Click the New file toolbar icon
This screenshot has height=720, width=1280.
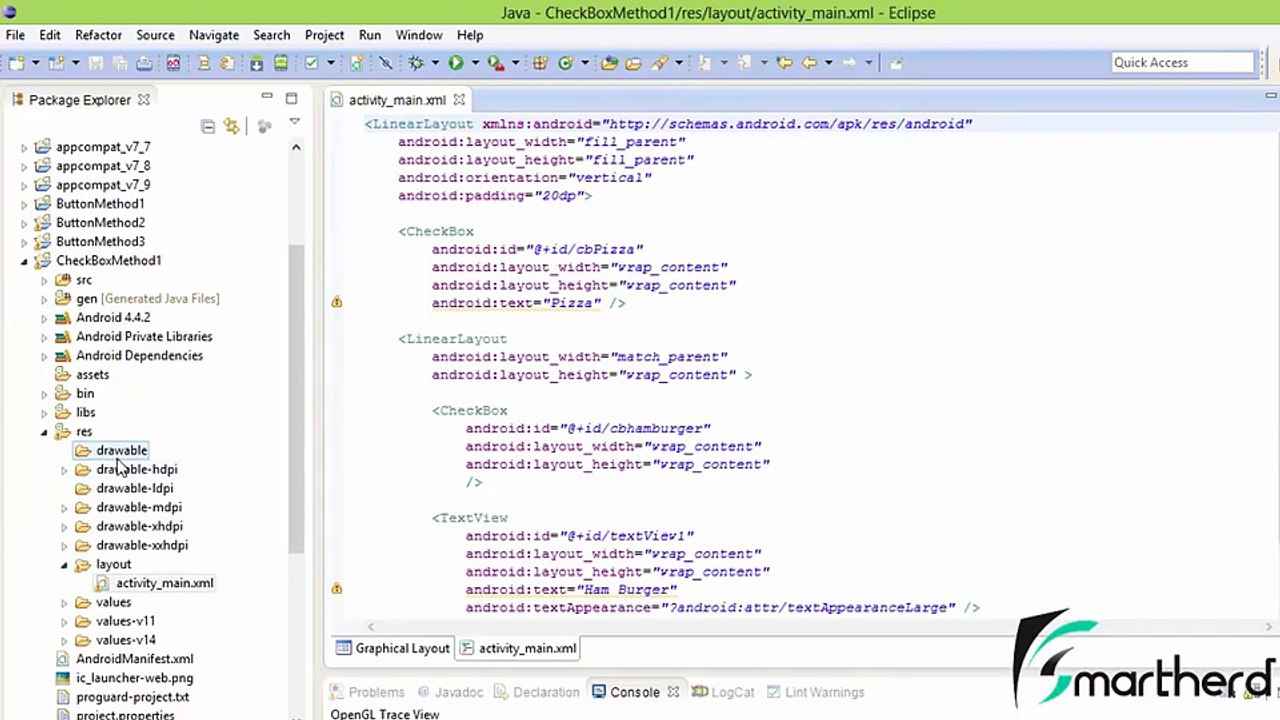(x=16, y=63)
